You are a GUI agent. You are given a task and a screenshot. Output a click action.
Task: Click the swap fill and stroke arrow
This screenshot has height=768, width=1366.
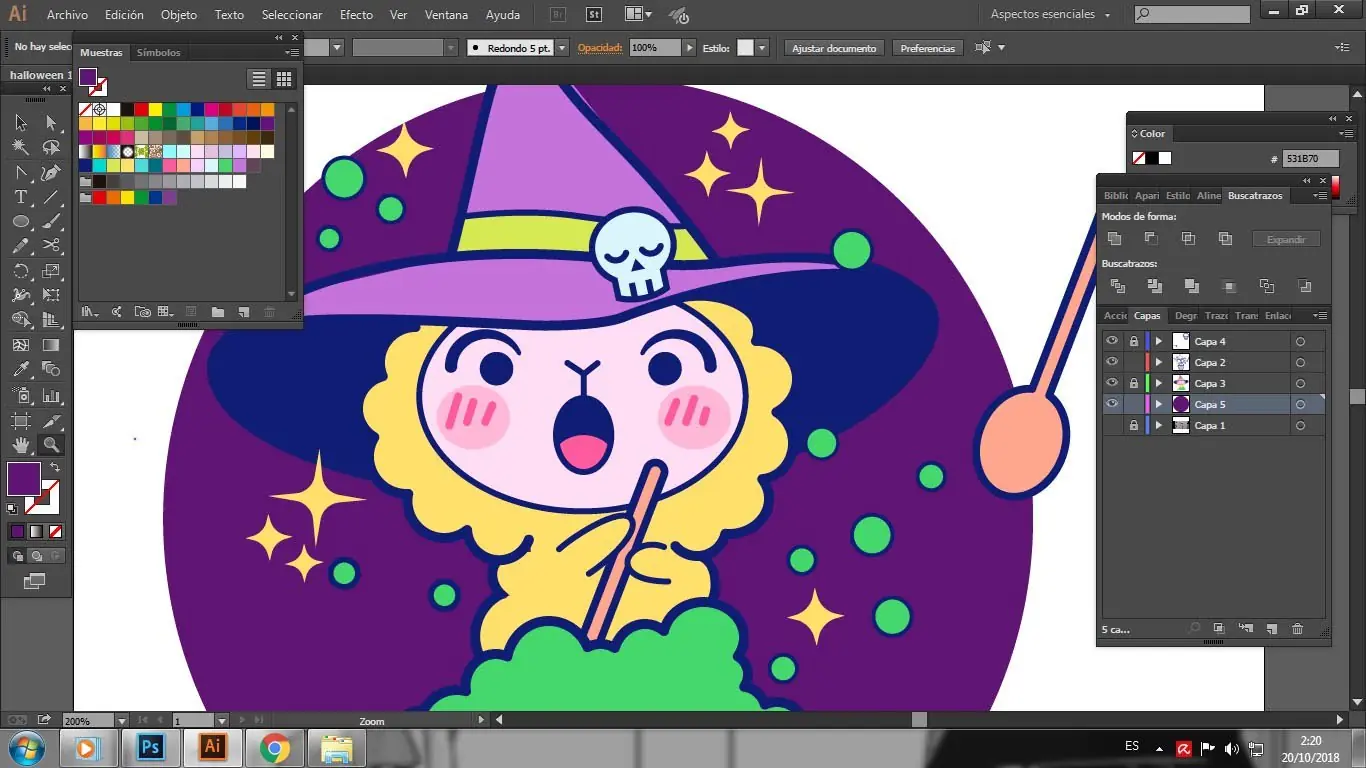tap(55, 467)
